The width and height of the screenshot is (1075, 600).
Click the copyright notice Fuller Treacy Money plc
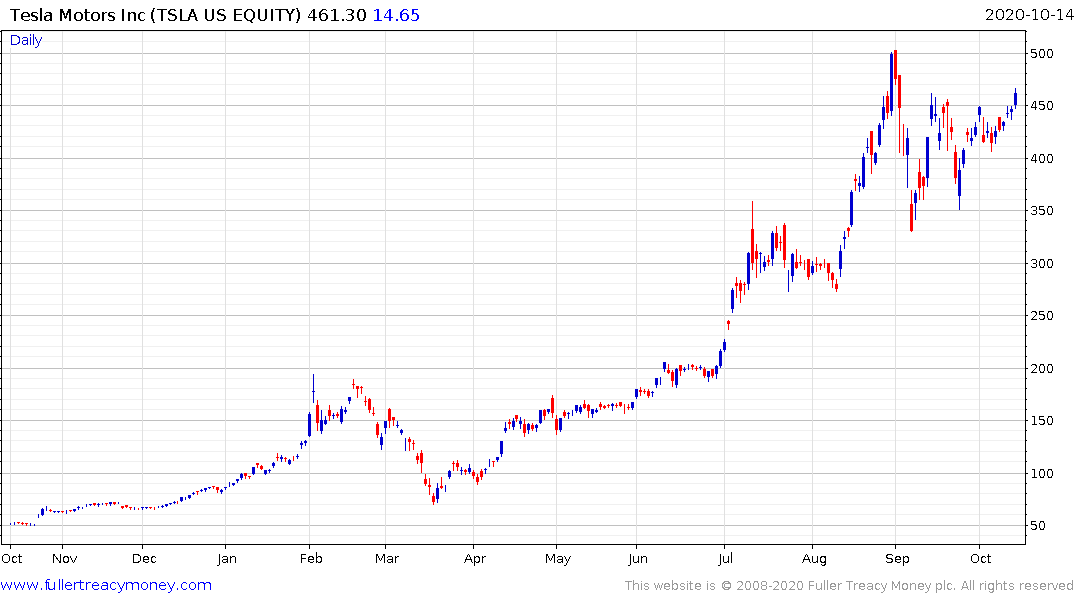[849, 586]
